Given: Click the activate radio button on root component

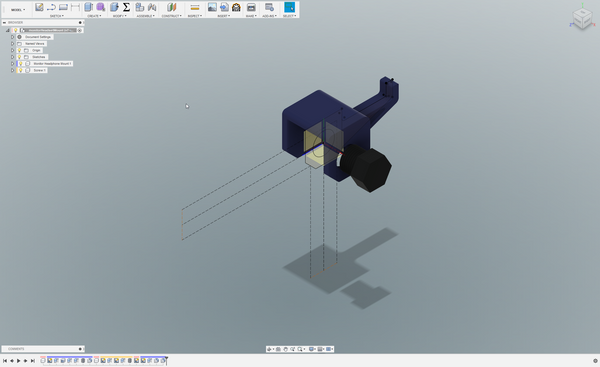Looking at the screenshot, I should 80,30.
